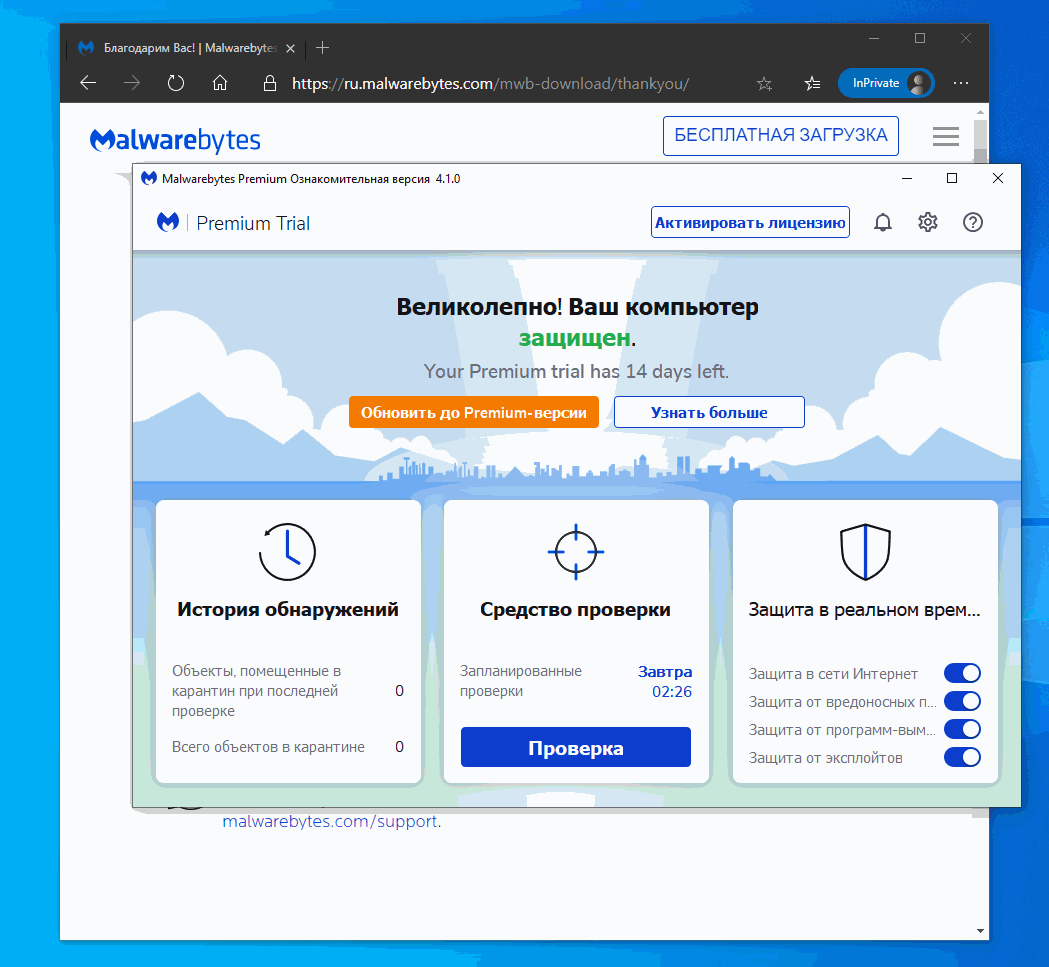This screenshot has width=1049, height=967.
Task: Refresh the browser page
Action: [176, 83]
